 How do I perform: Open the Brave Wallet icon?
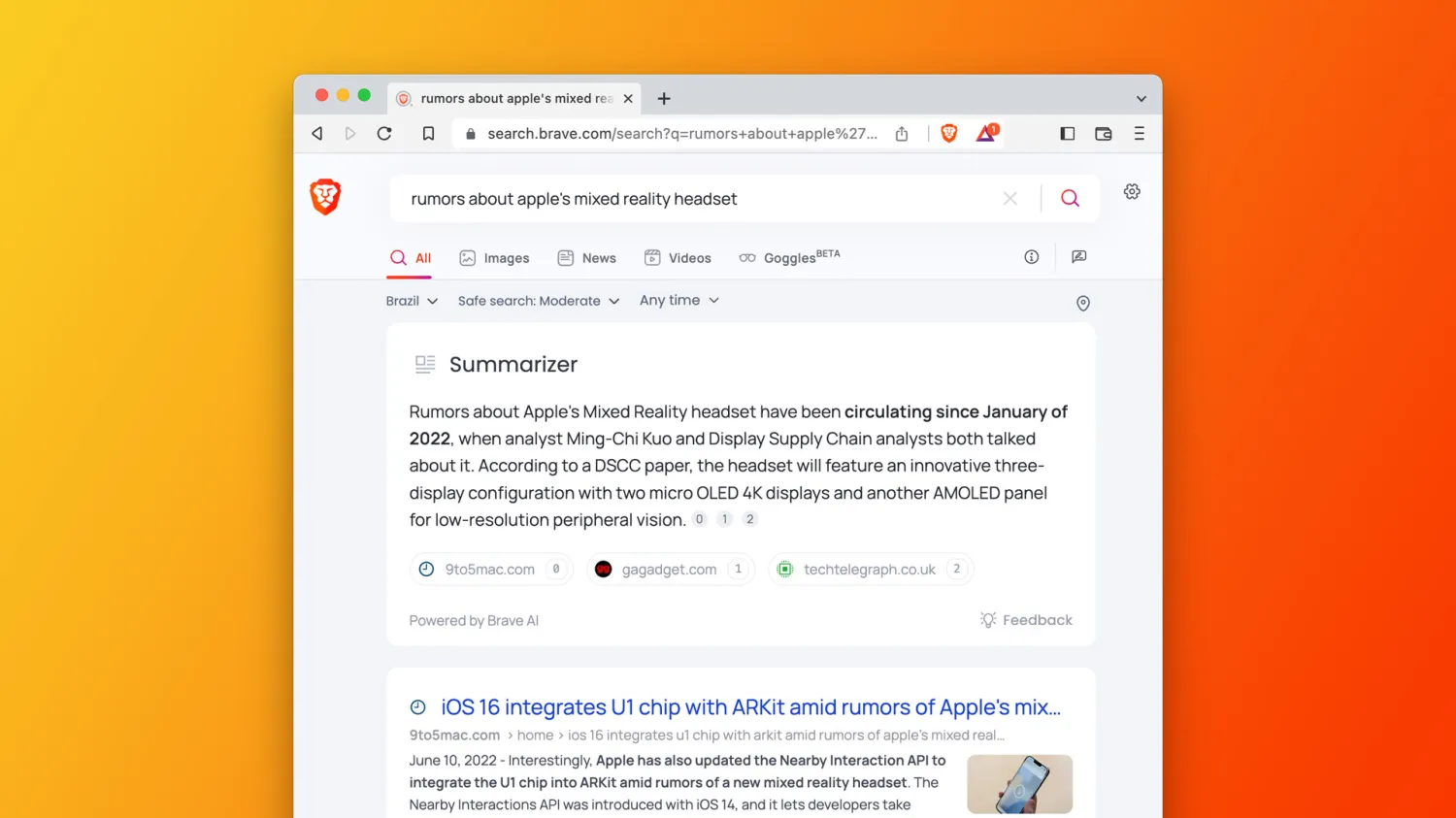[1103, 134]
